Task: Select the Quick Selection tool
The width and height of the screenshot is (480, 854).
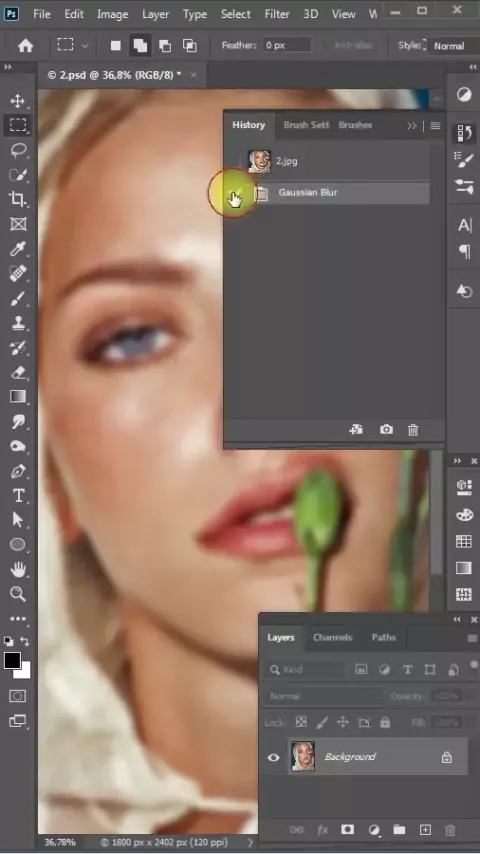Action: pos(17,175)
